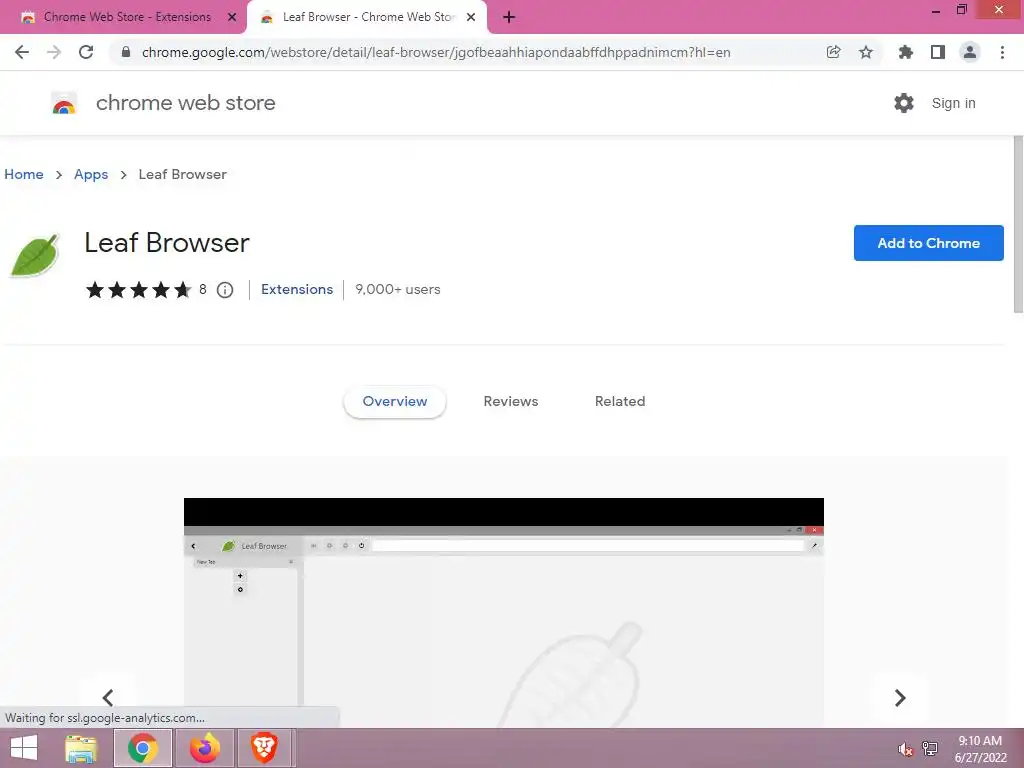Reload the current page
This screenshot has height=768, width=1024.
point(86,52)
